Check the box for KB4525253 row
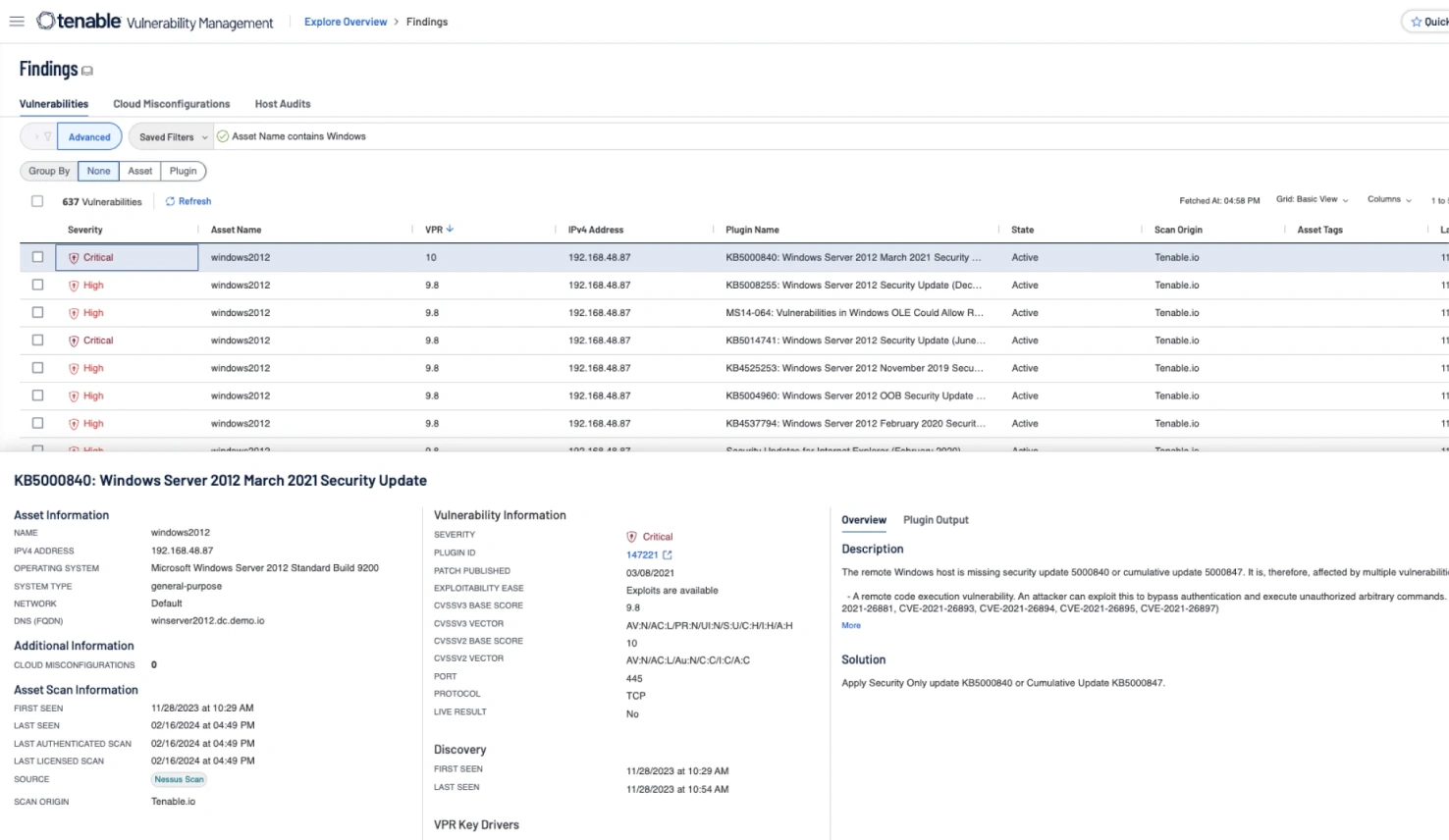 click(x=37, y=368)
